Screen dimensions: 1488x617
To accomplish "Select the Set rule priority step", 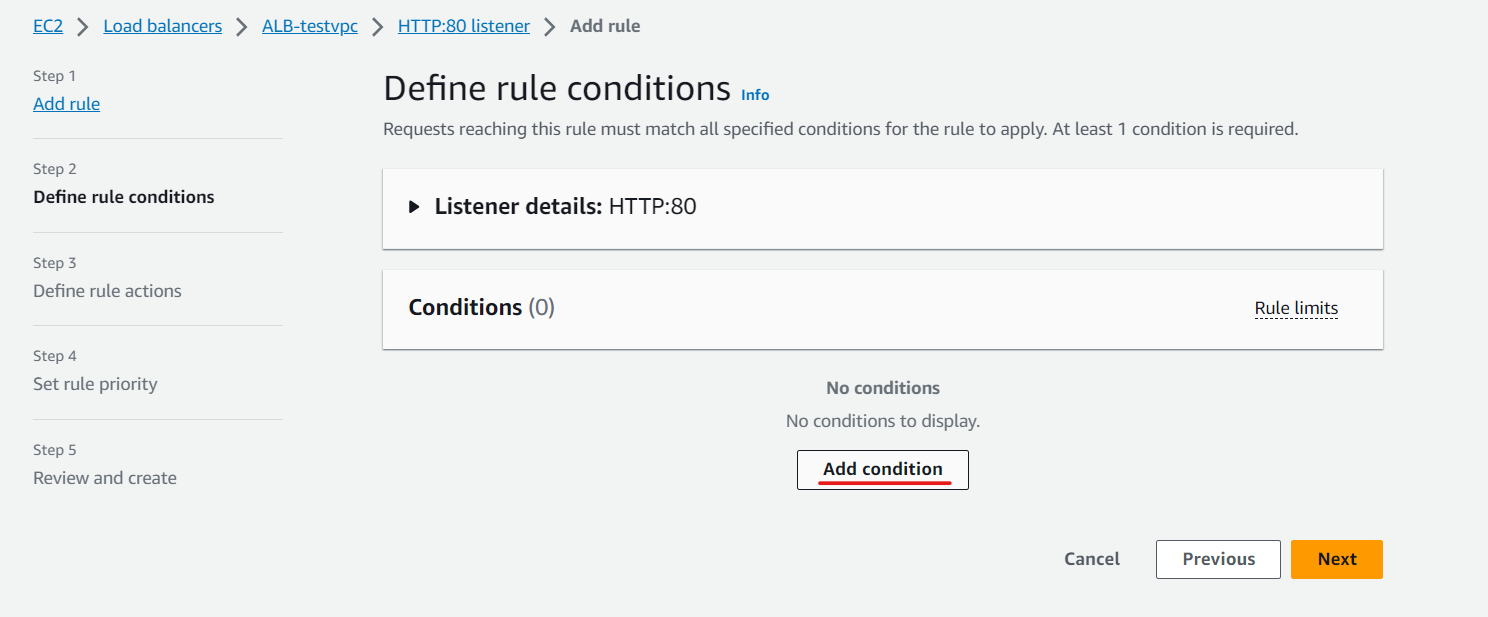I will click(95, 384).
